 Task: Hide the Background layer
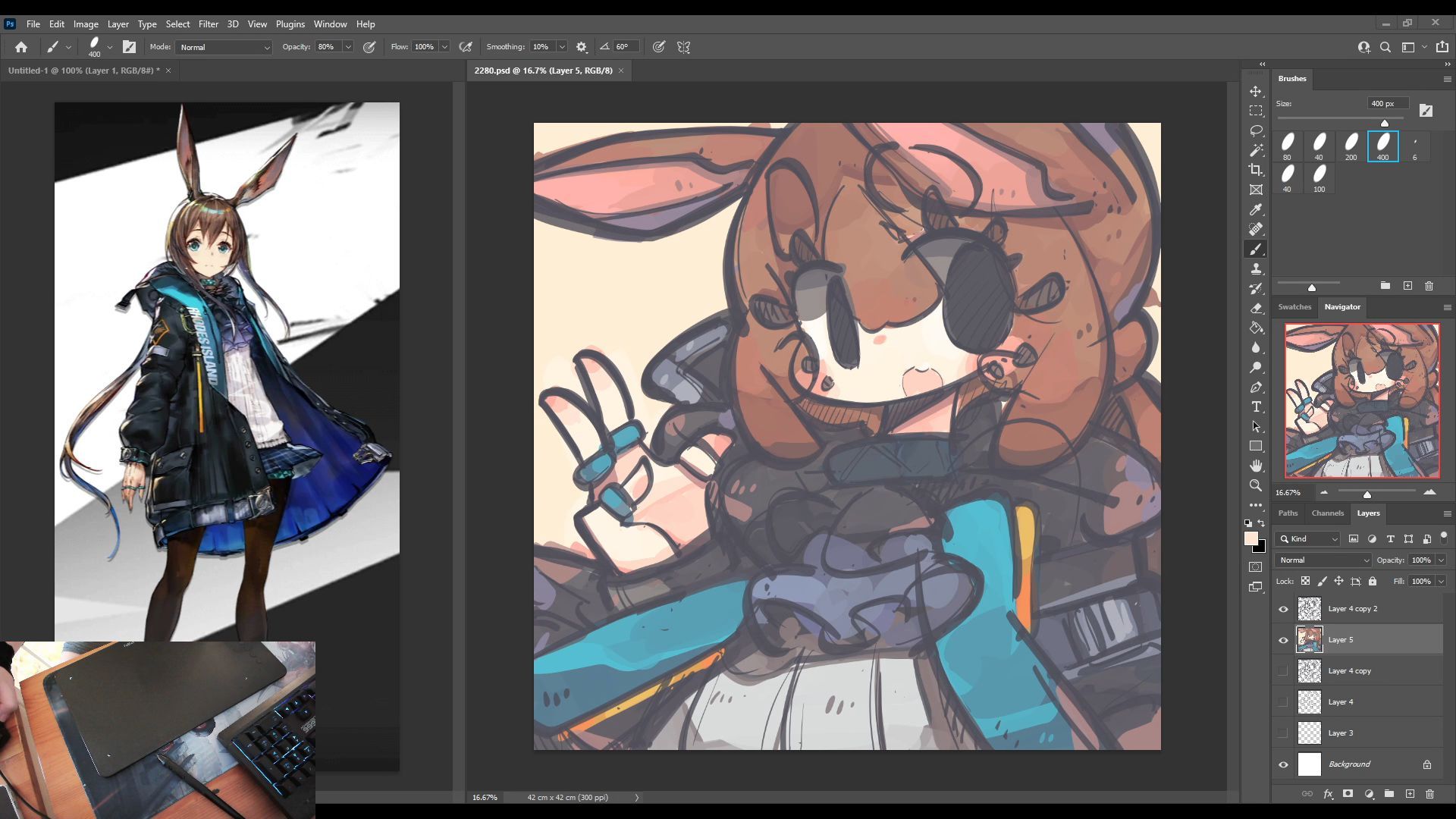[x=1283, y=764]
